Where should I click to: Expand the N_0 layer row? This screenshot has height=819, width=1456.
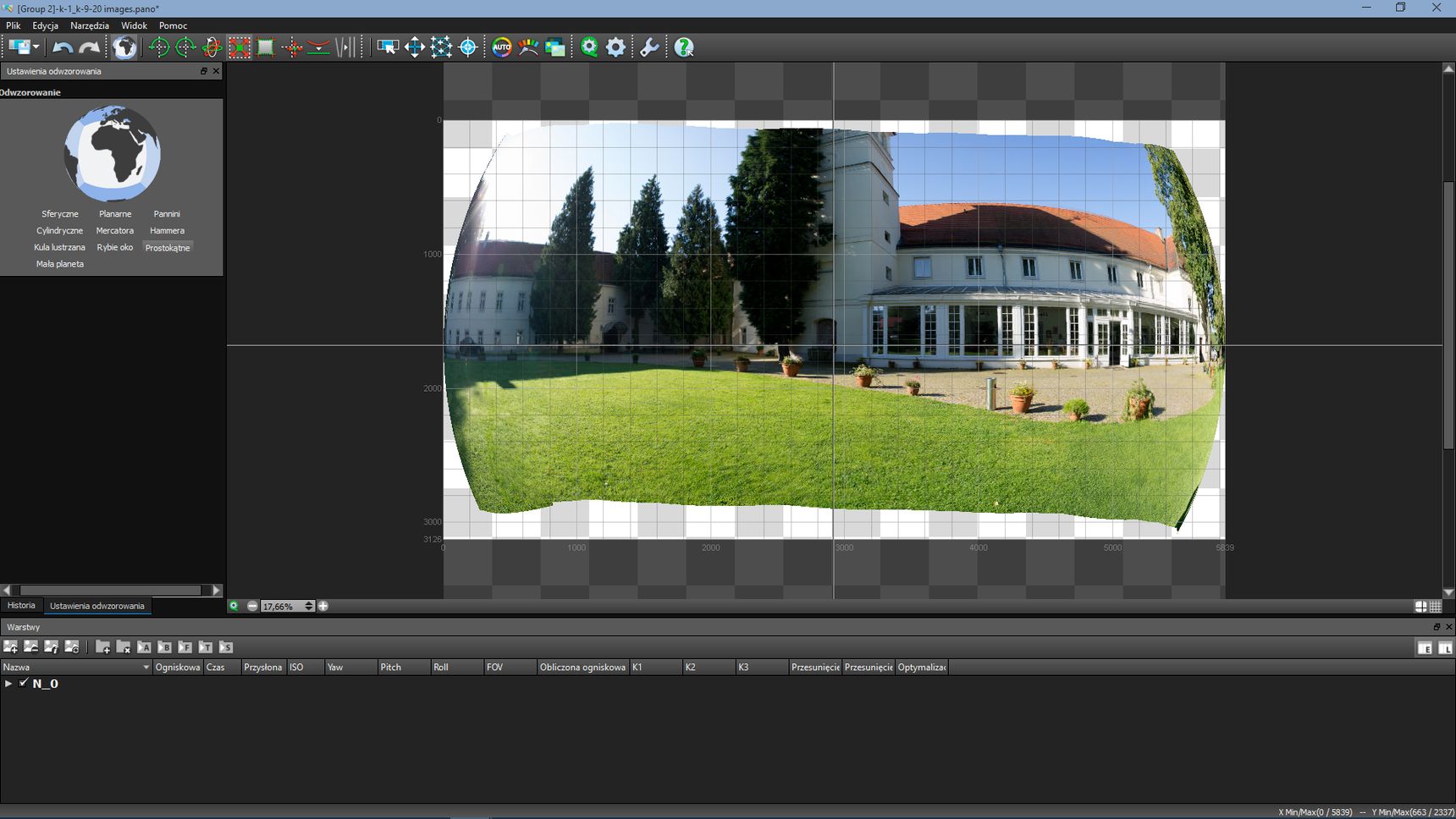pos(8,684)
